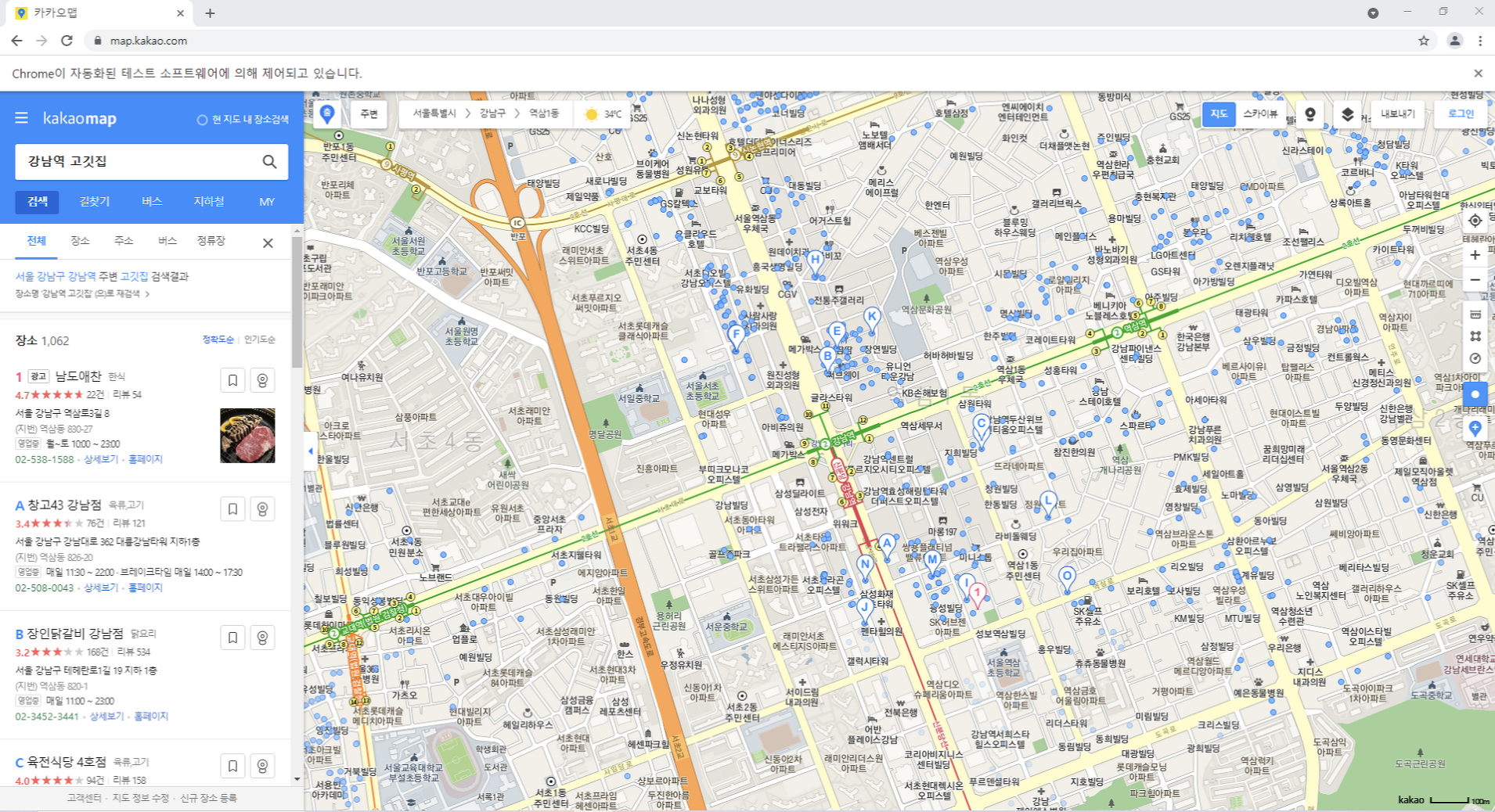1495x812 pixels.
Task: Click the add-place pin button on right toolbar
Action: (x=1475, y=428)
